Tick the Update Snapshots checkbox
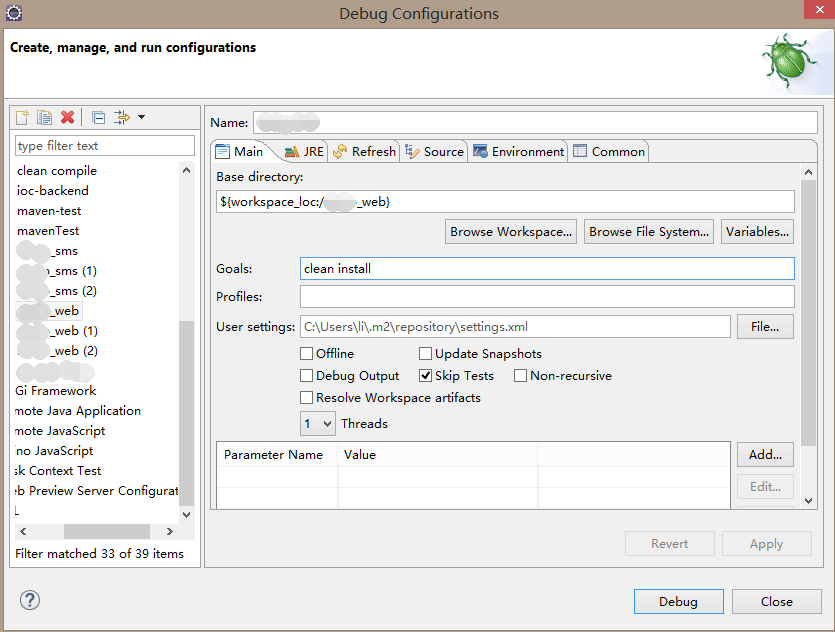This screenshot has width=835, height=632. 425,354
